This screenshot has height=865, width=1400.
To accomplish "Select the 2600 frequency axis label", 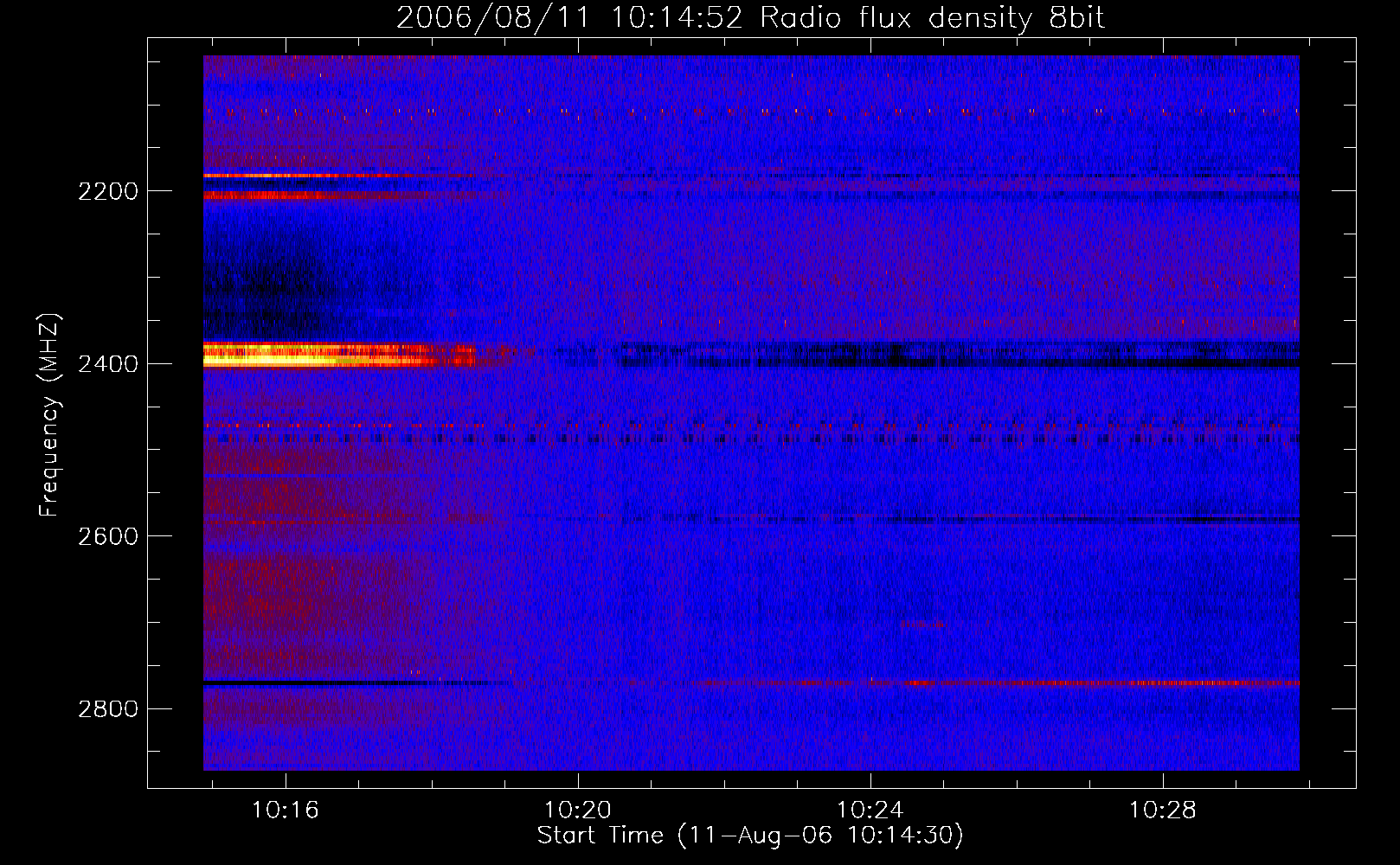I will pos(108,536).
